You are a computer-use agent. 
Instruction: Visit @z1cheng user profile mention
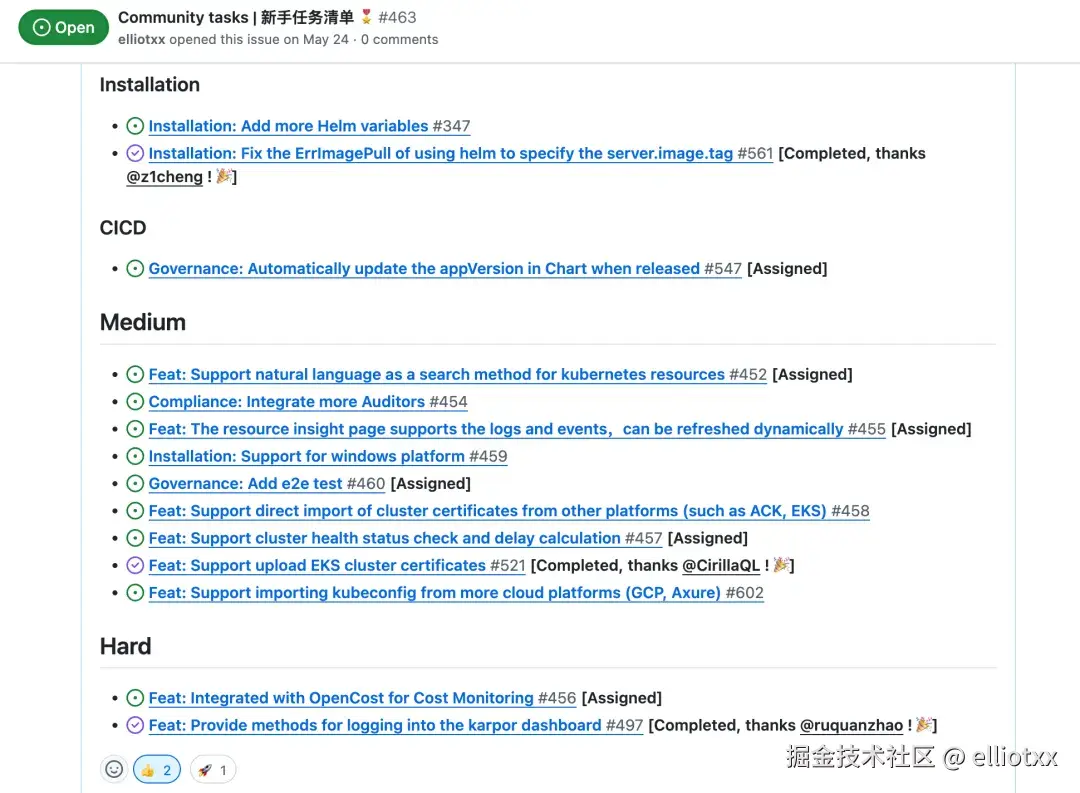coord(164,177)
